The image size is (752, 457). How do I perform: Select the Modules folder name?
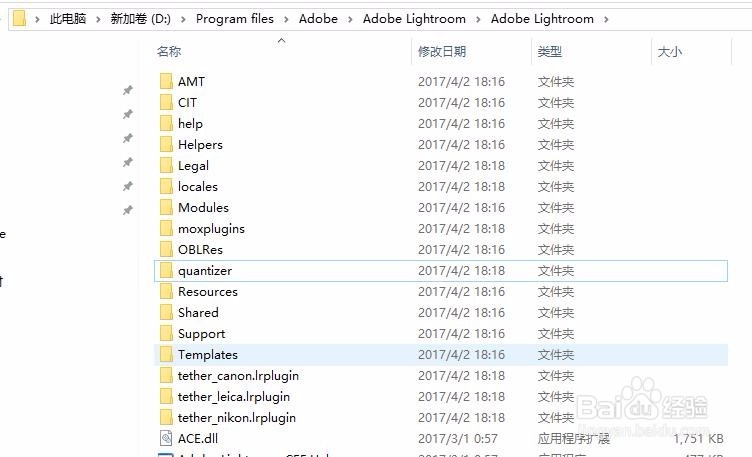[x=203, y=208]
